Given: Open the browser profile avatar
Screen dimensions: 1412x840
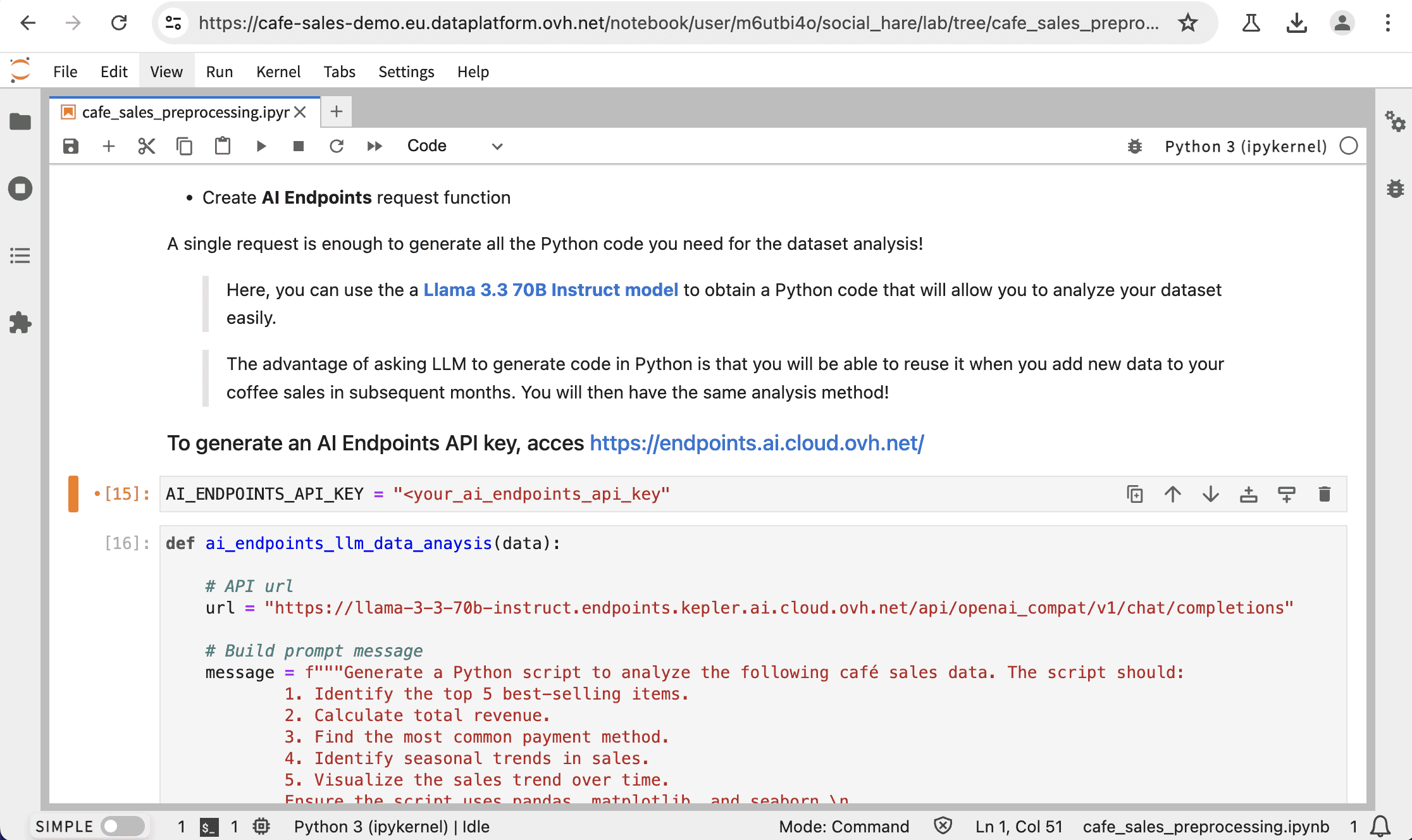Looking at the screenshot, I should (x=1342, y=23).
